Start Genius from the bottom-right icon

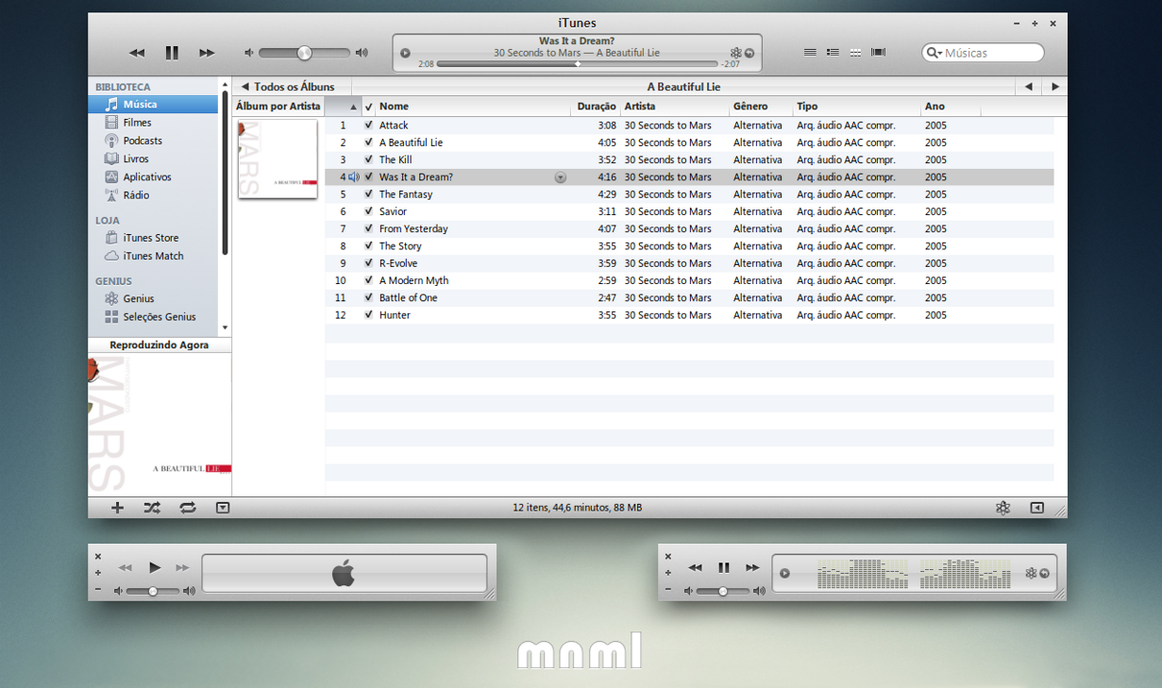pyautogui.click(x=1003, y=507)
